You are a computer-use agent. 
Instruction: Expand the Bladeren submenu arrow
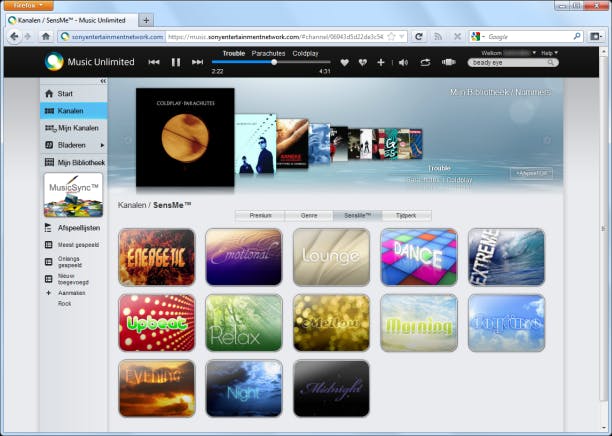click(x=102, y=145)
